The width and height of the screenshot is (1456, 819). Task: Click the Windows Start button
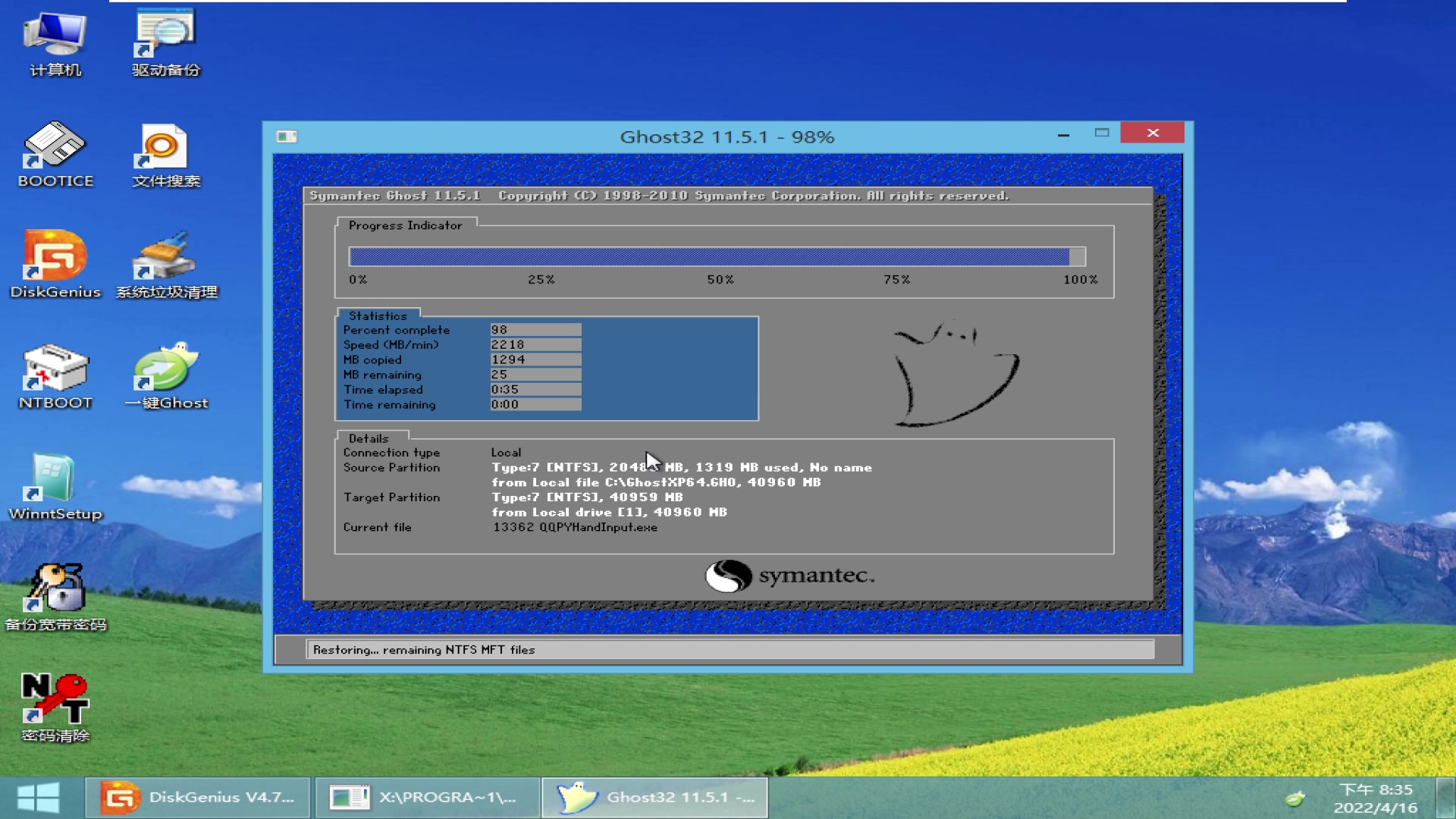point(38,798)
